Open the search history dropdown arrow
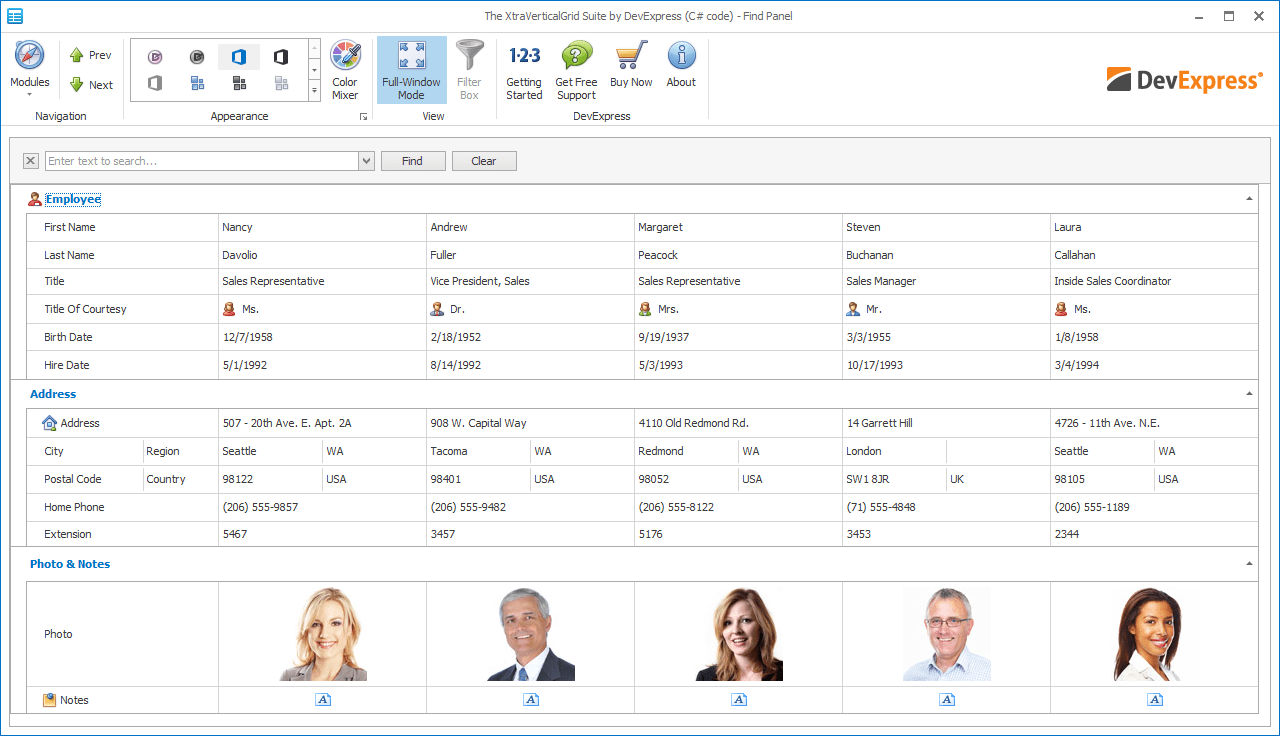This screenshot has width=1280, height=736. pyautogui.click(x=366, y=161)
